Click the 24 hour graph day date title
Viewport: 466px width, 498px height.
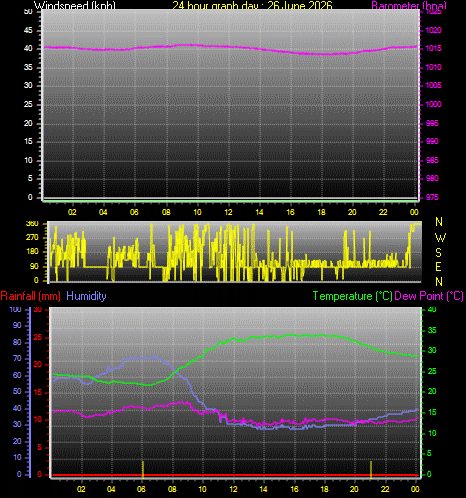(x=252, y=5)
